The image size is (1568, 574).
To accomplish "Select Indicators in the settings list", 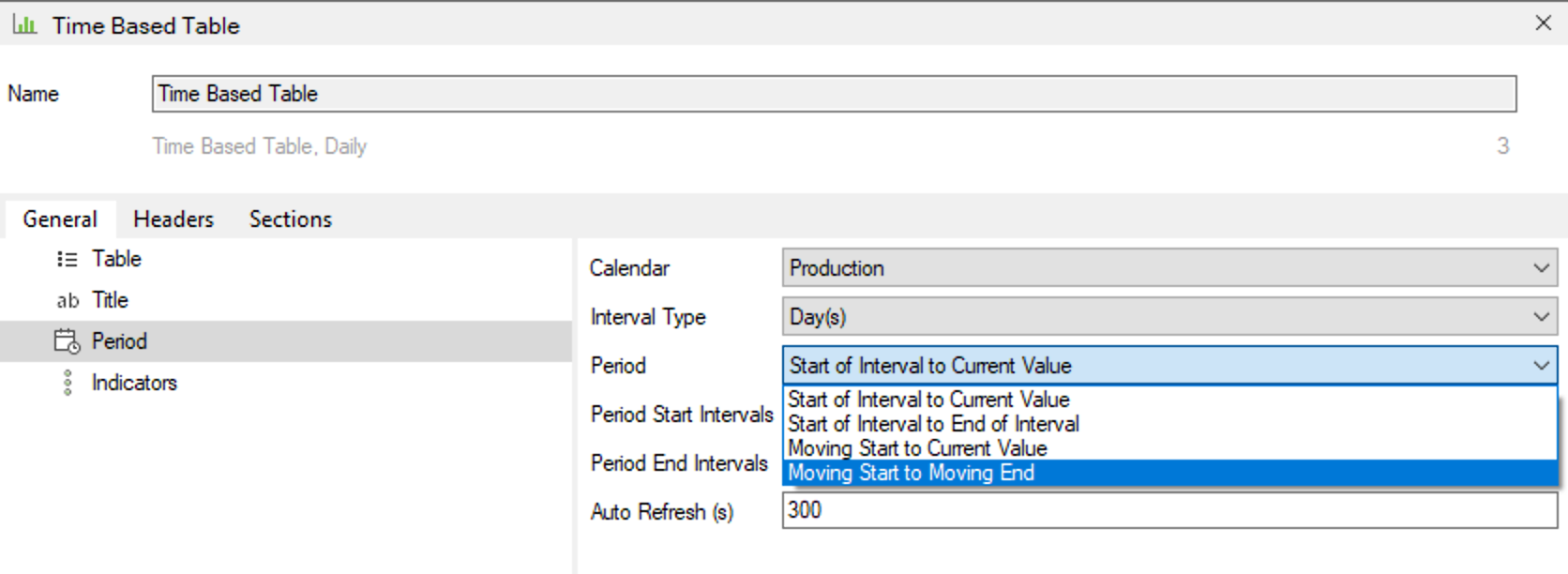I will (286, 383).
